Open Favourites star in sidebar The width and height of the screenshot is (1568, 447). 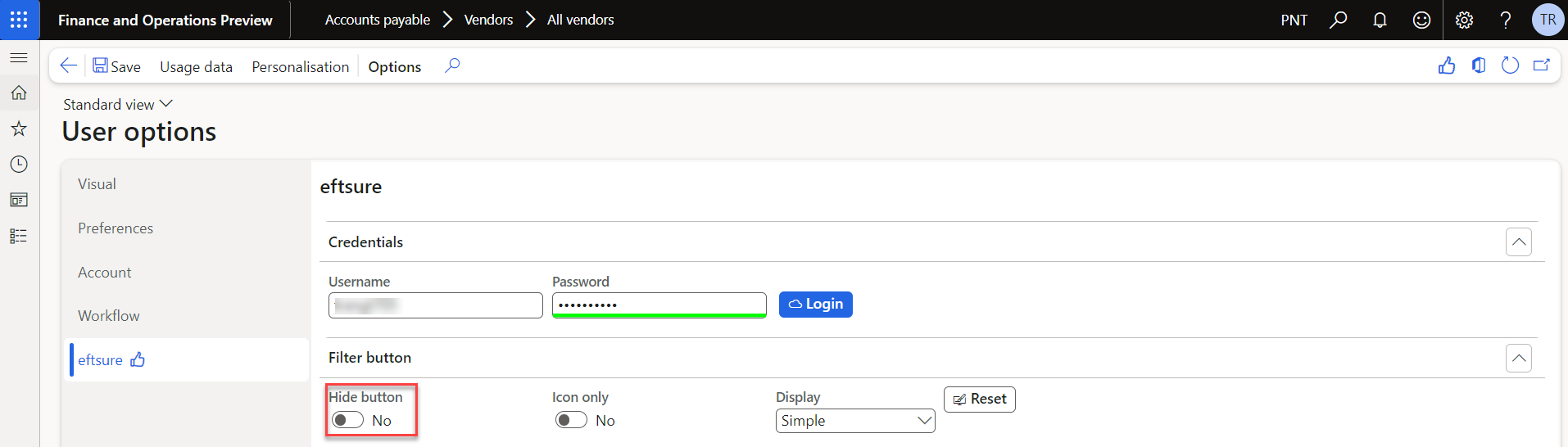pos(19,129)
